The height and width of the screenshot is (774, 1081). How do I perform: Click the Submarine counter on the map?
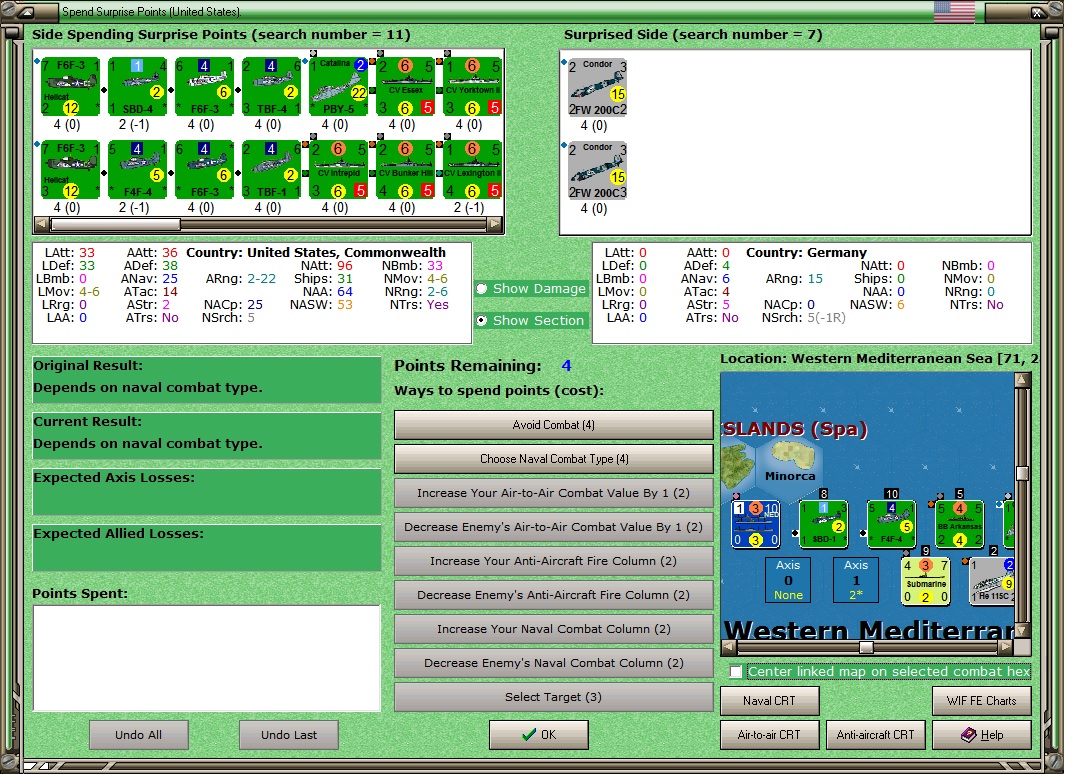point(926,581)
